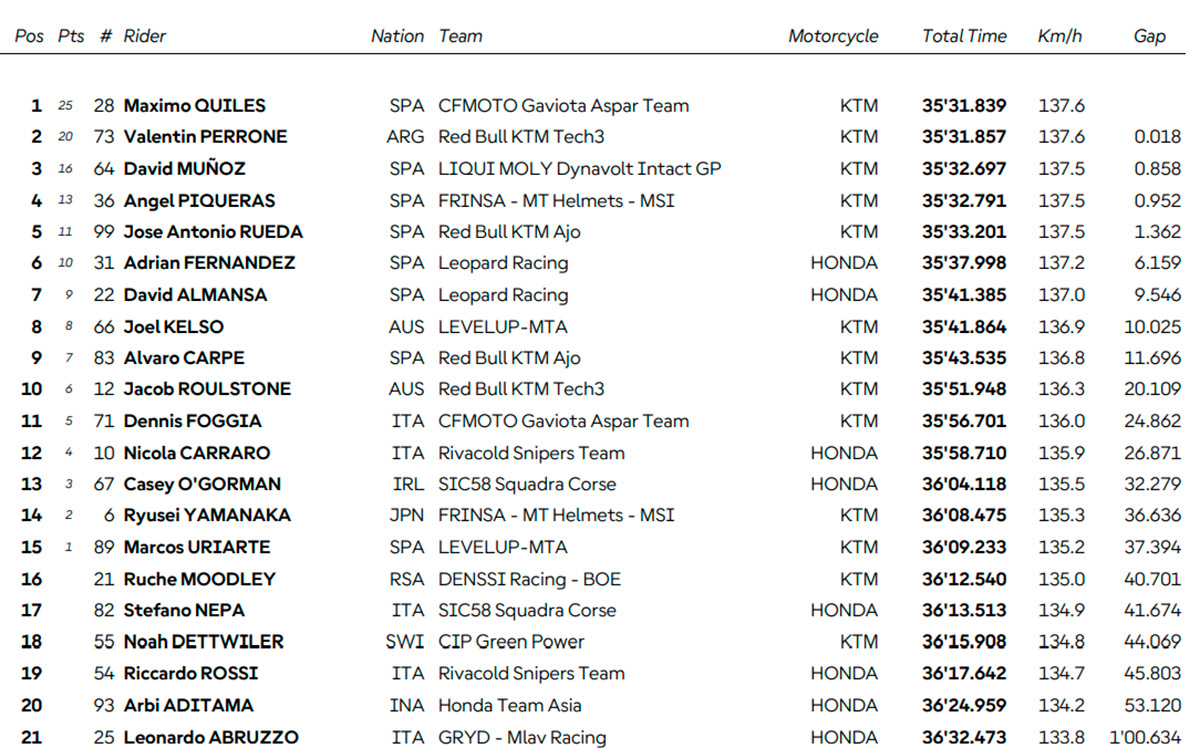The image size is (1200, 748).
Task: Click the Nation column header
Action: (x=397, y=36)
